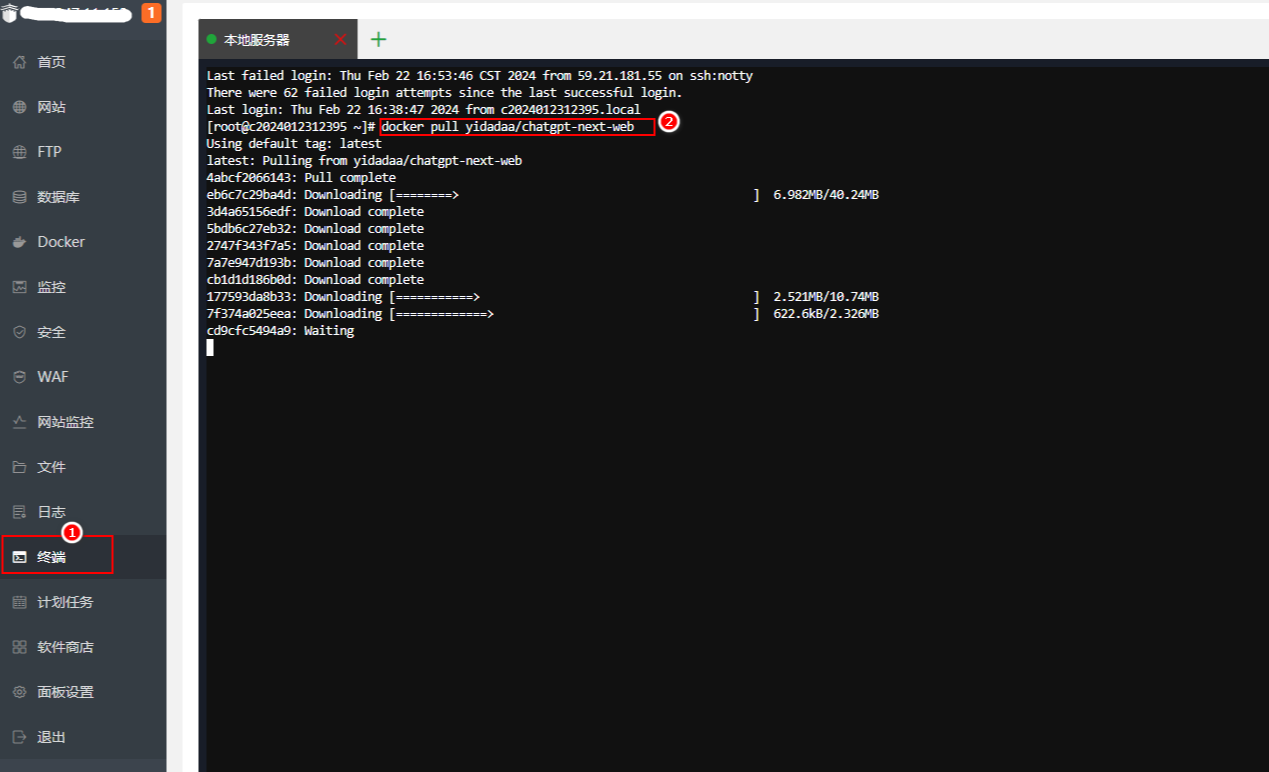Click the 'Using default tag: latest' line
The height and width of the screenshot is (772, 1269).
click(294, 144)
